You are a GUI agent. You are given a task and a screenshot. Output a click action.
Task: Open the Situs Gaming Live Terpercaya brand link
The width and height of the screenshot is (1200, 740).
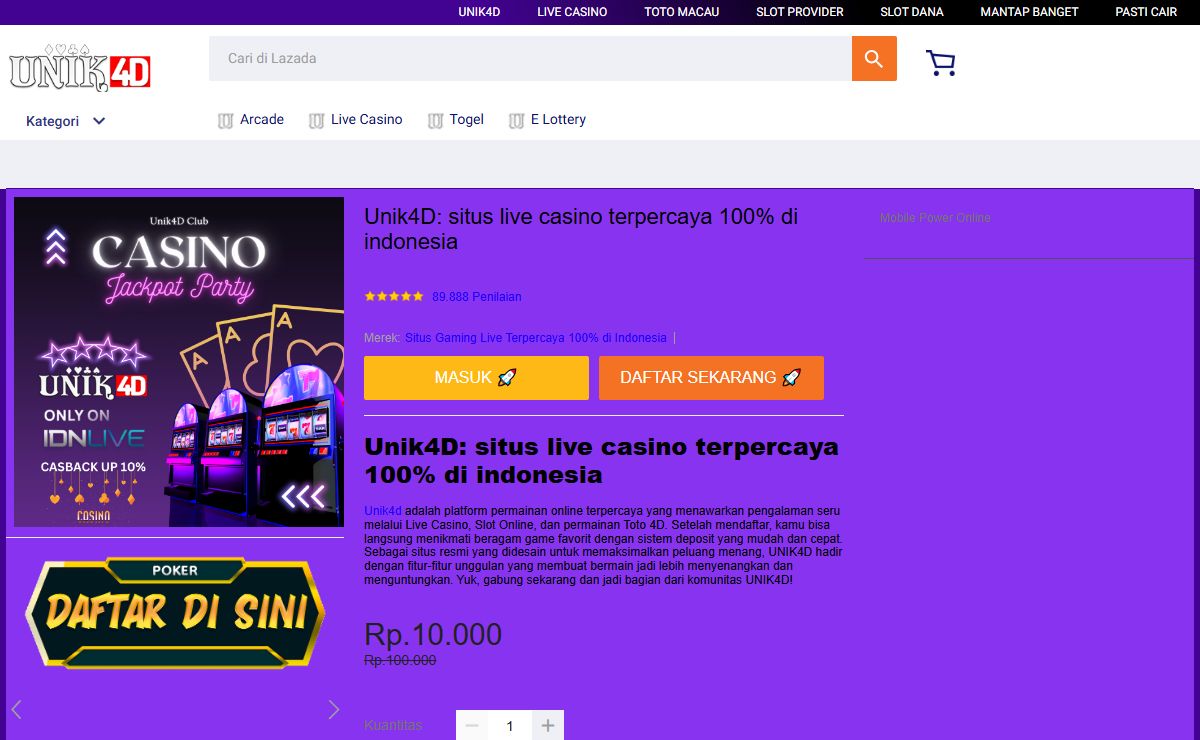536,338
